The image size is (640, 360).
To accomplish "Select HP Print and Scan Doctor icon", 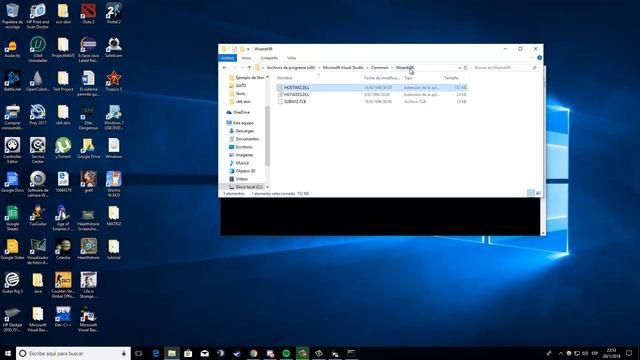I will (x=38, y=16).
